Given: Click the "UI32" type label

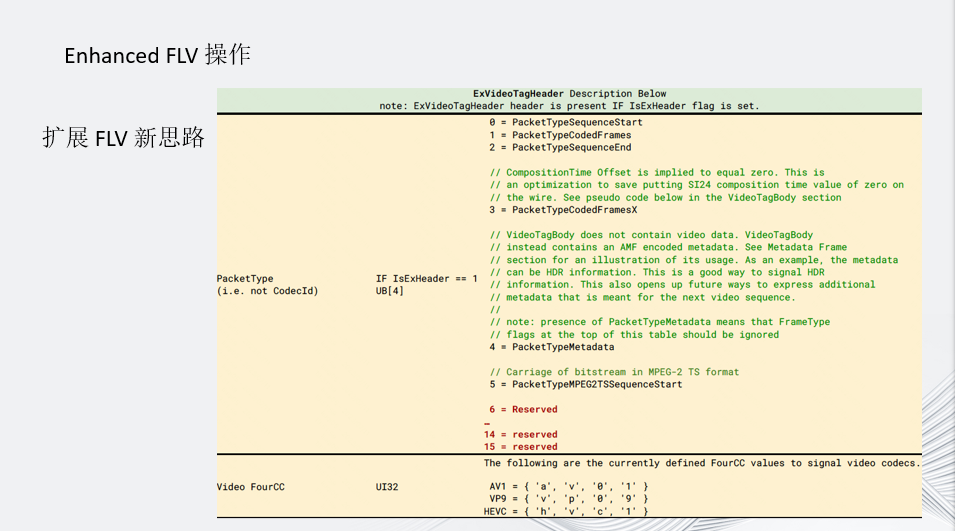Looking at the screenshot, I should (x=387, y=487).
